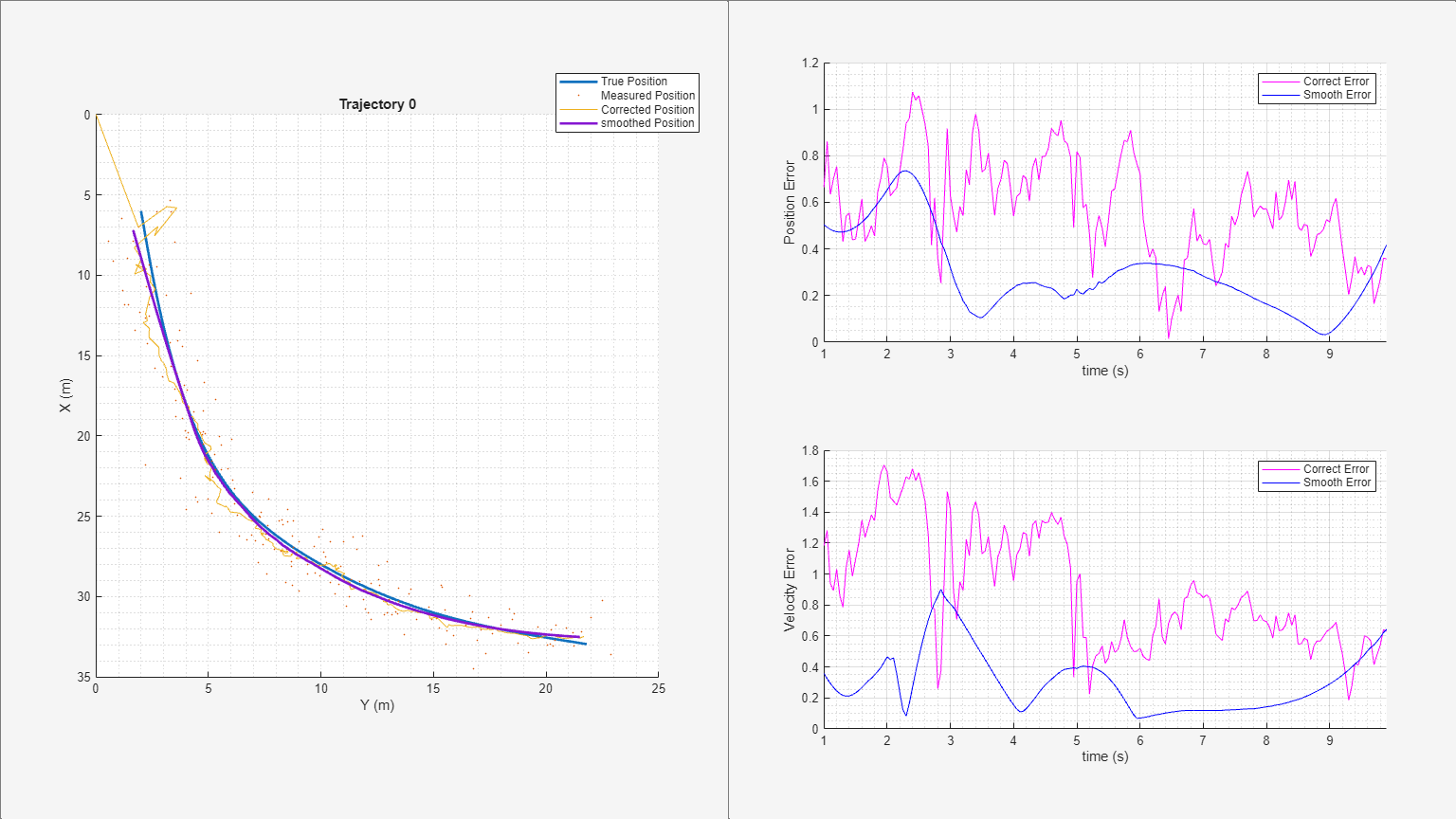Click tick label 1.2 on Position Error axis

pos(810,64)
